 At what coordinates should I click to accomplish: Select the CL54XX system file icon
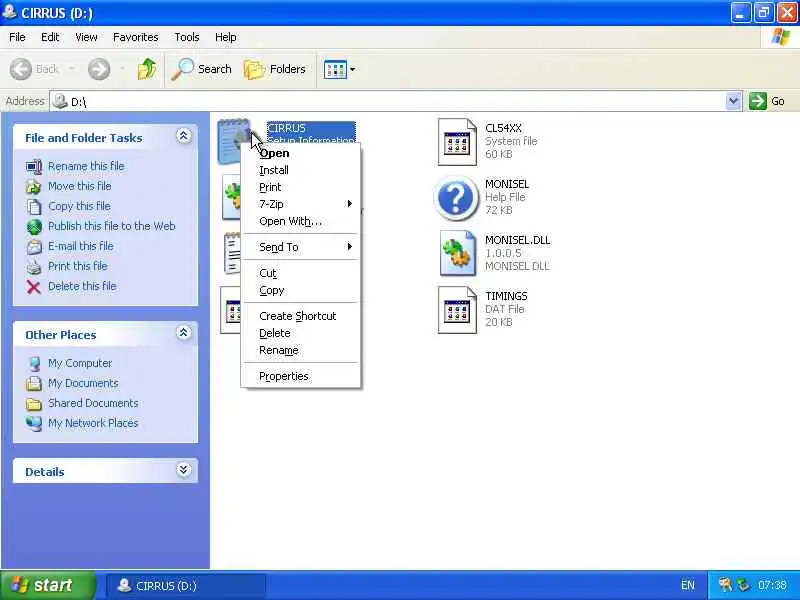(457, 142)
